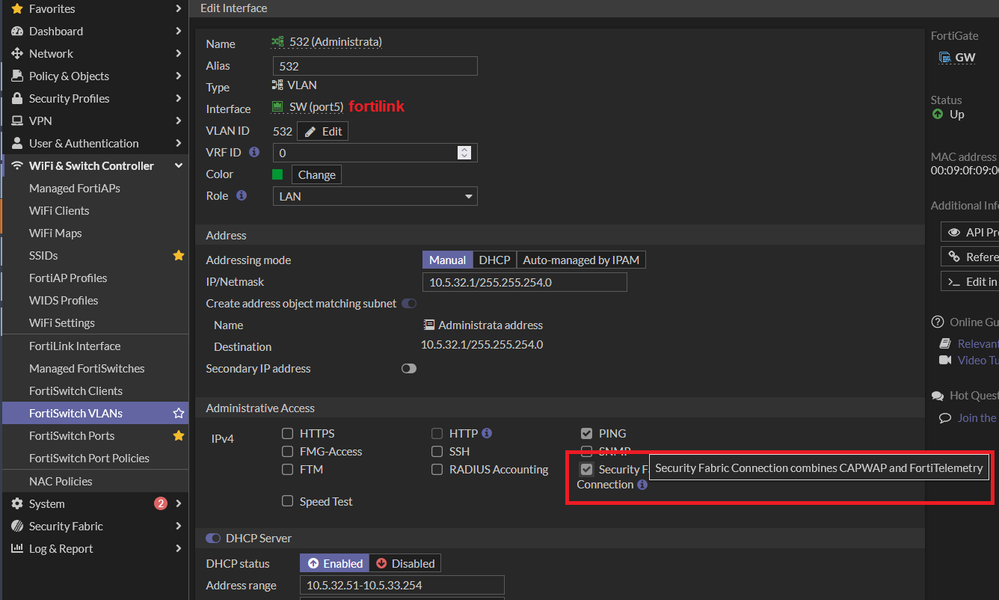
Task: Open NAC Policies page
Action: (61, 482)
